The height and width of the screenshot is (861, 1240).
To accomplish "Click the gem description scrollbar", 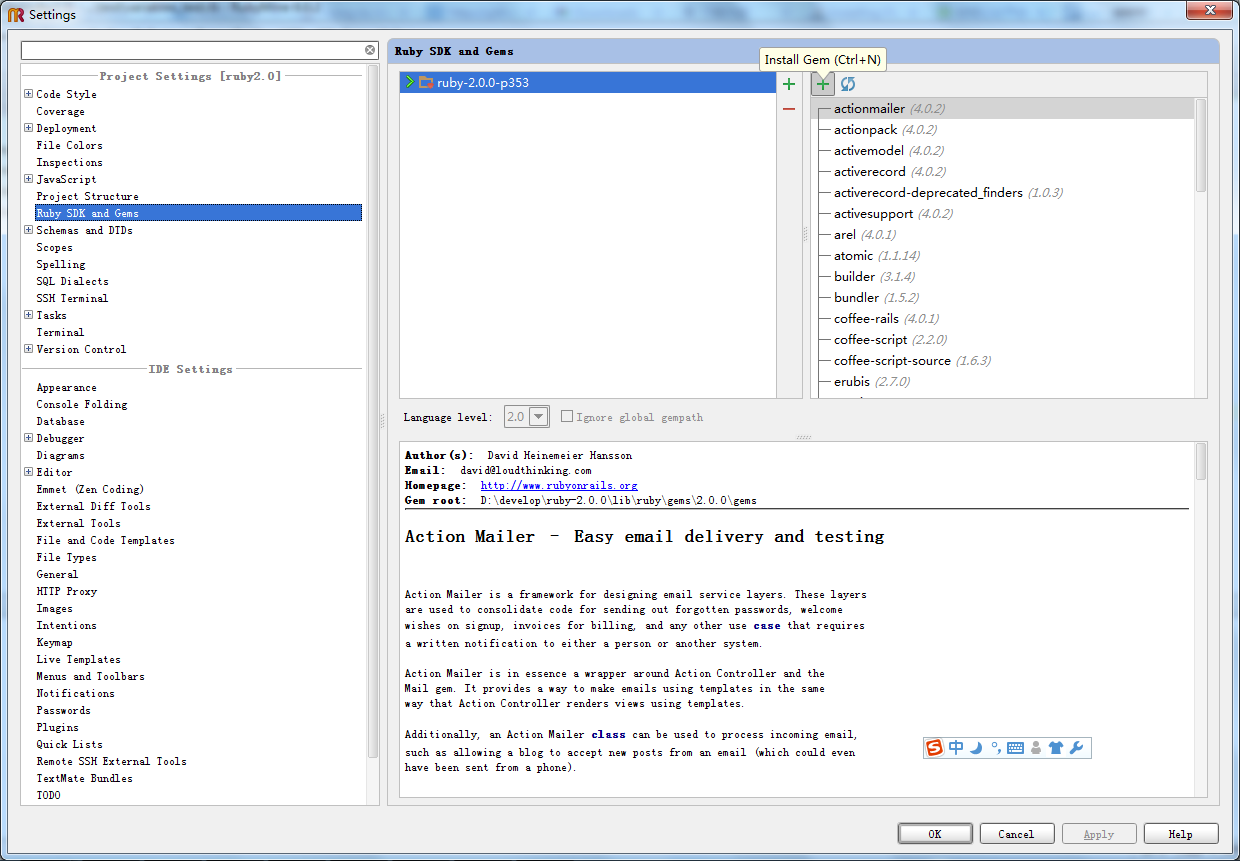I will pyautogui.click(x=1201, y=462).
